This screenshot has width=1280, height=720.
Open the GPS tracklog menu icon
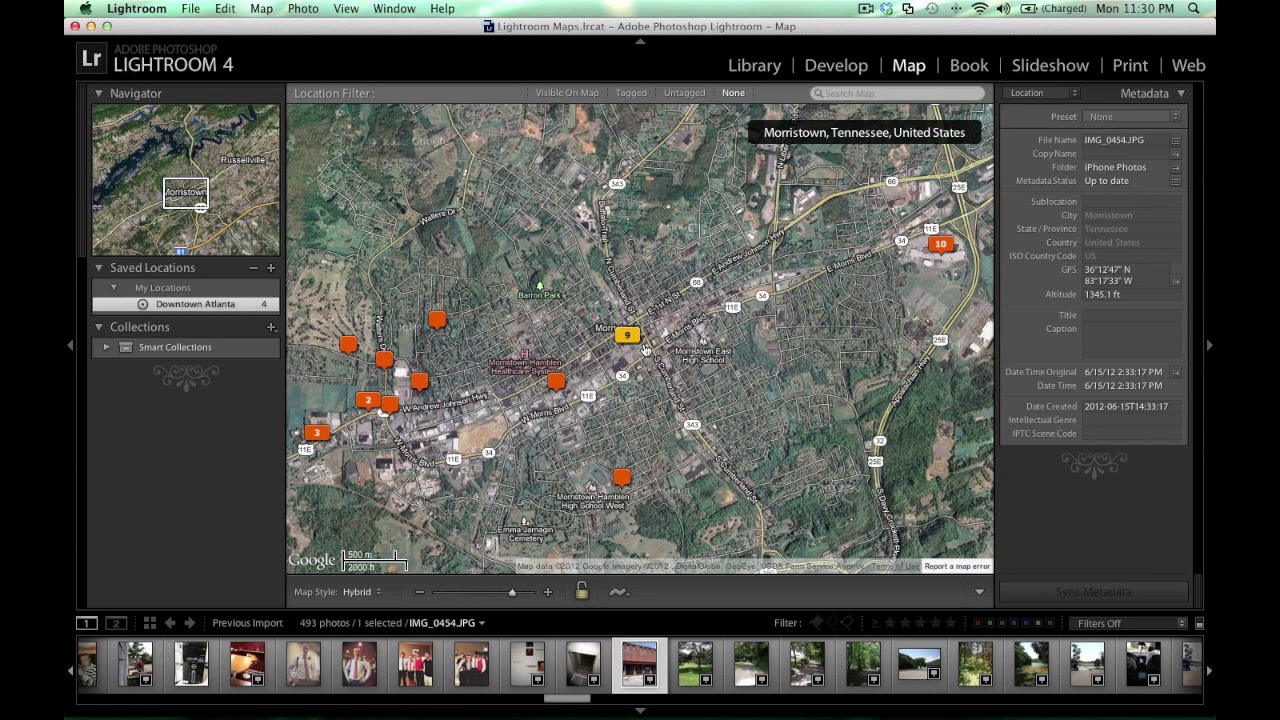tap(618, 592)
